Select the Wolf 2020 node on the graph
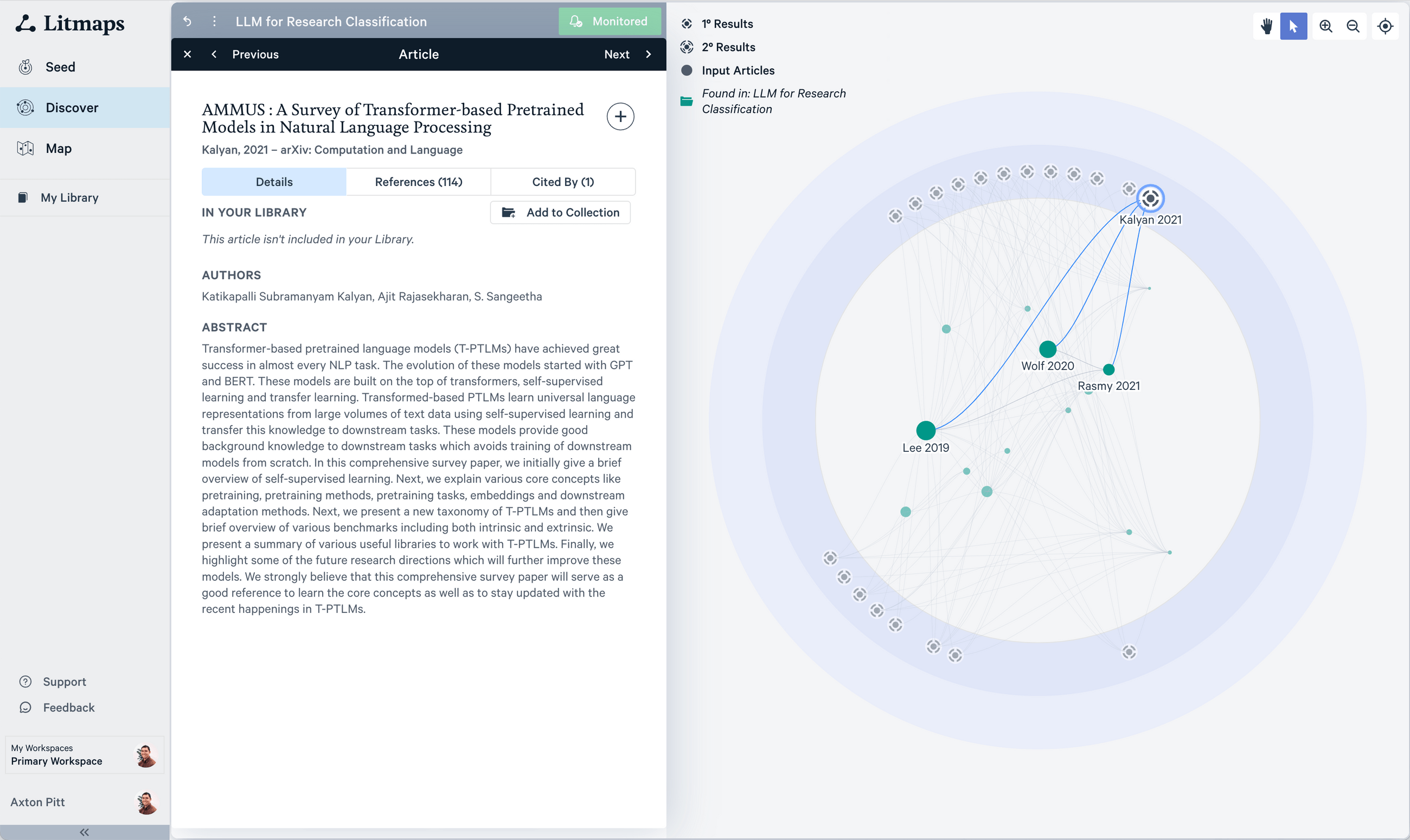Image resolution: width=1410 pixels, height=840 pixels. [x=1048, y=349]
